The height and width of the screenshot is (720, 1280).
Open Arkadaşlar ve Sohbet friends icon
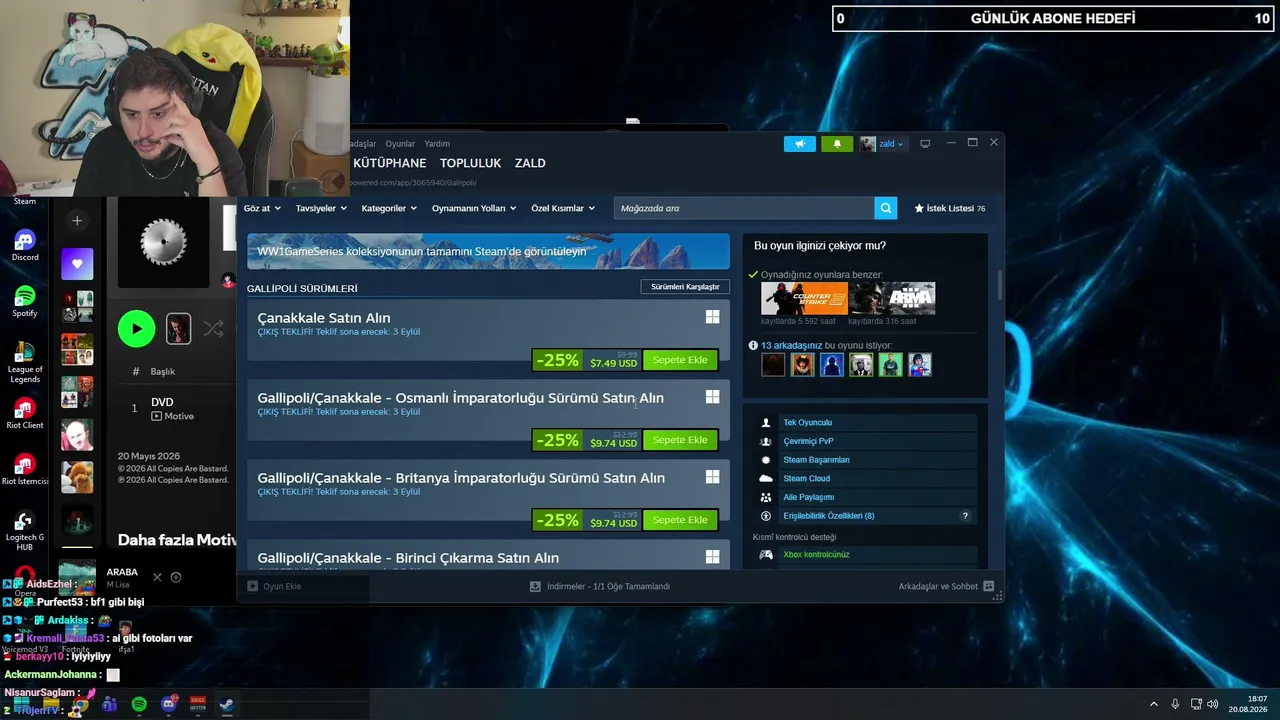click(x=989, y=586)
